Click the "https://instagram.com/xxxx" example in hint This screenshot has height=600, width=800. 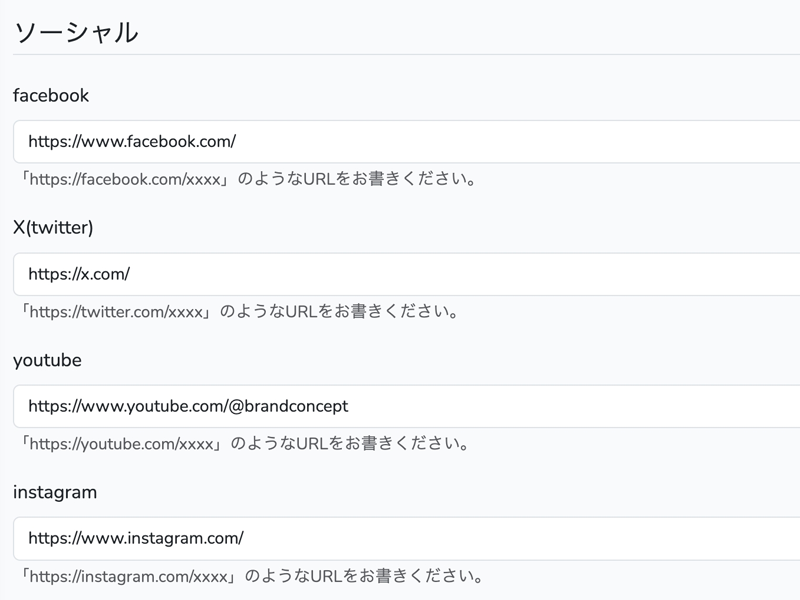pos(128,577)
